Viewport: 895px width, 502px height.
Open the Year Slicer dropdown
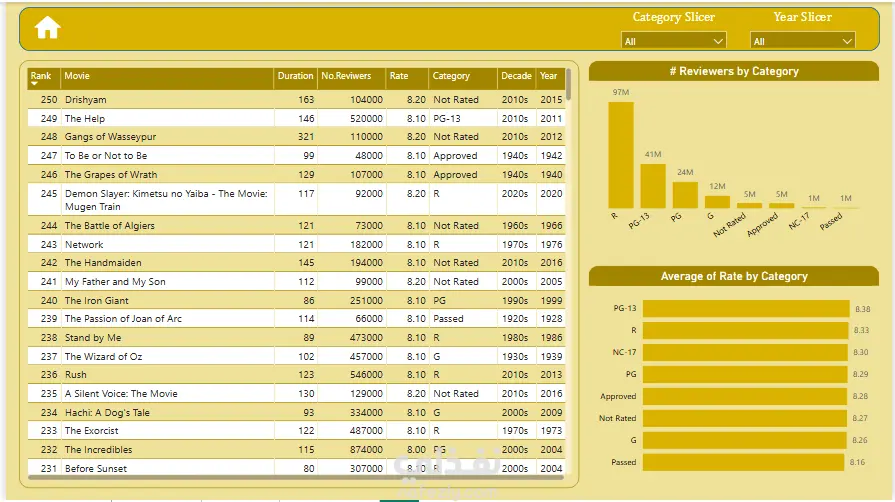[x=803, y=41]
